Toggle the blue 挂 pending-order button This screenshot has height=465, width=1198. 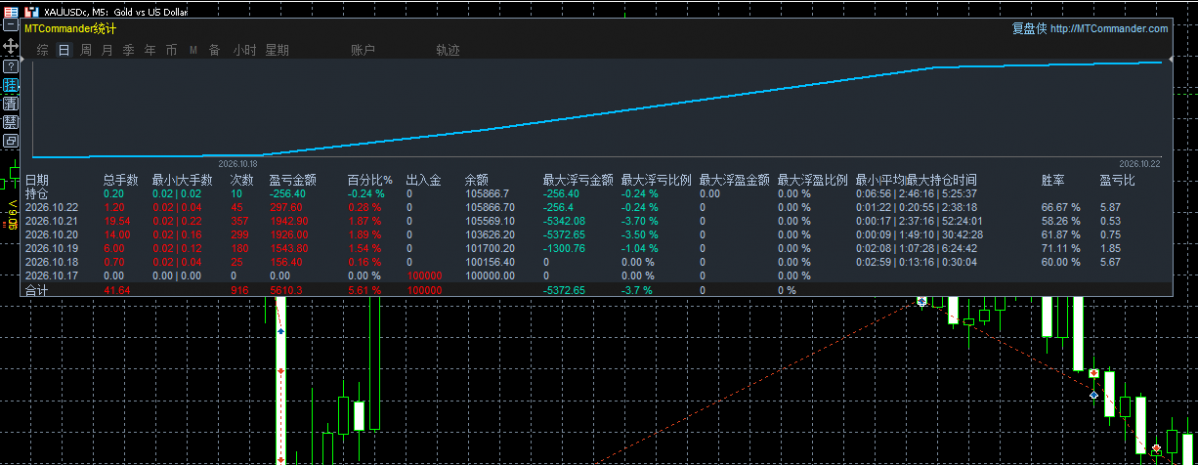click(x=11, y=85)
